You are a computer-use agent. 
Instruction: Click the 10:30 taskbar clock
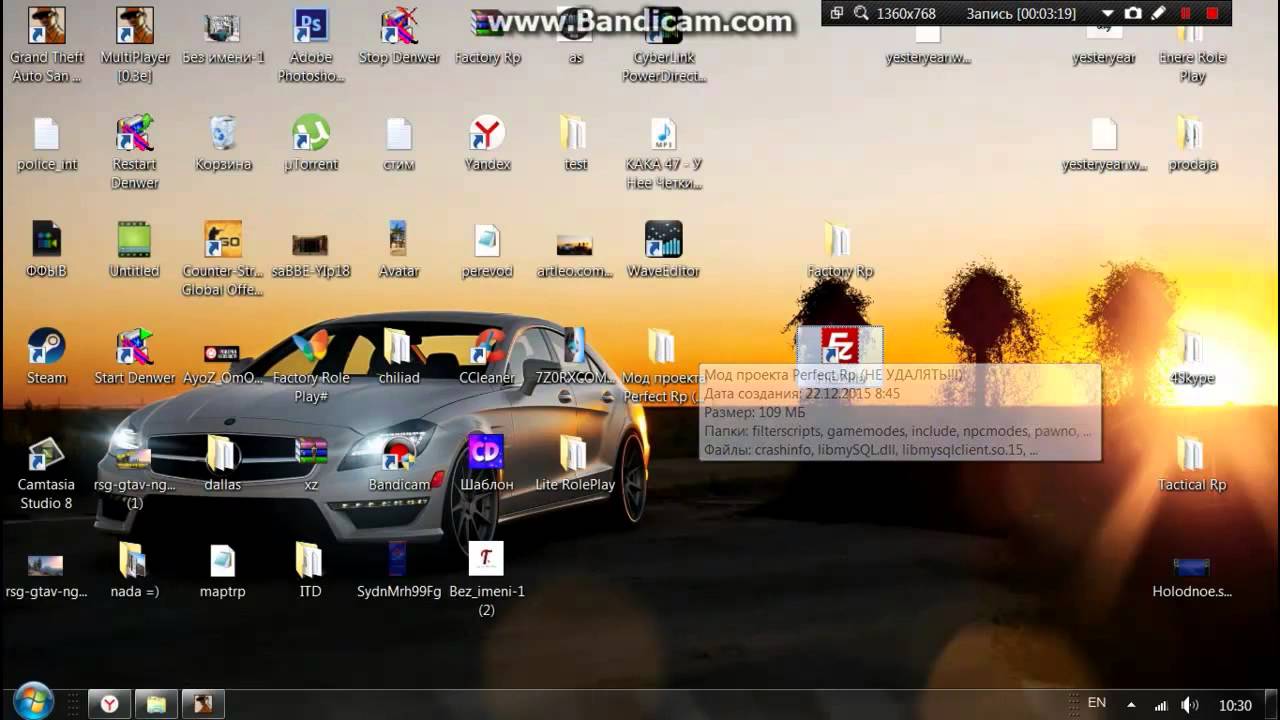(x=1236, y=705)
